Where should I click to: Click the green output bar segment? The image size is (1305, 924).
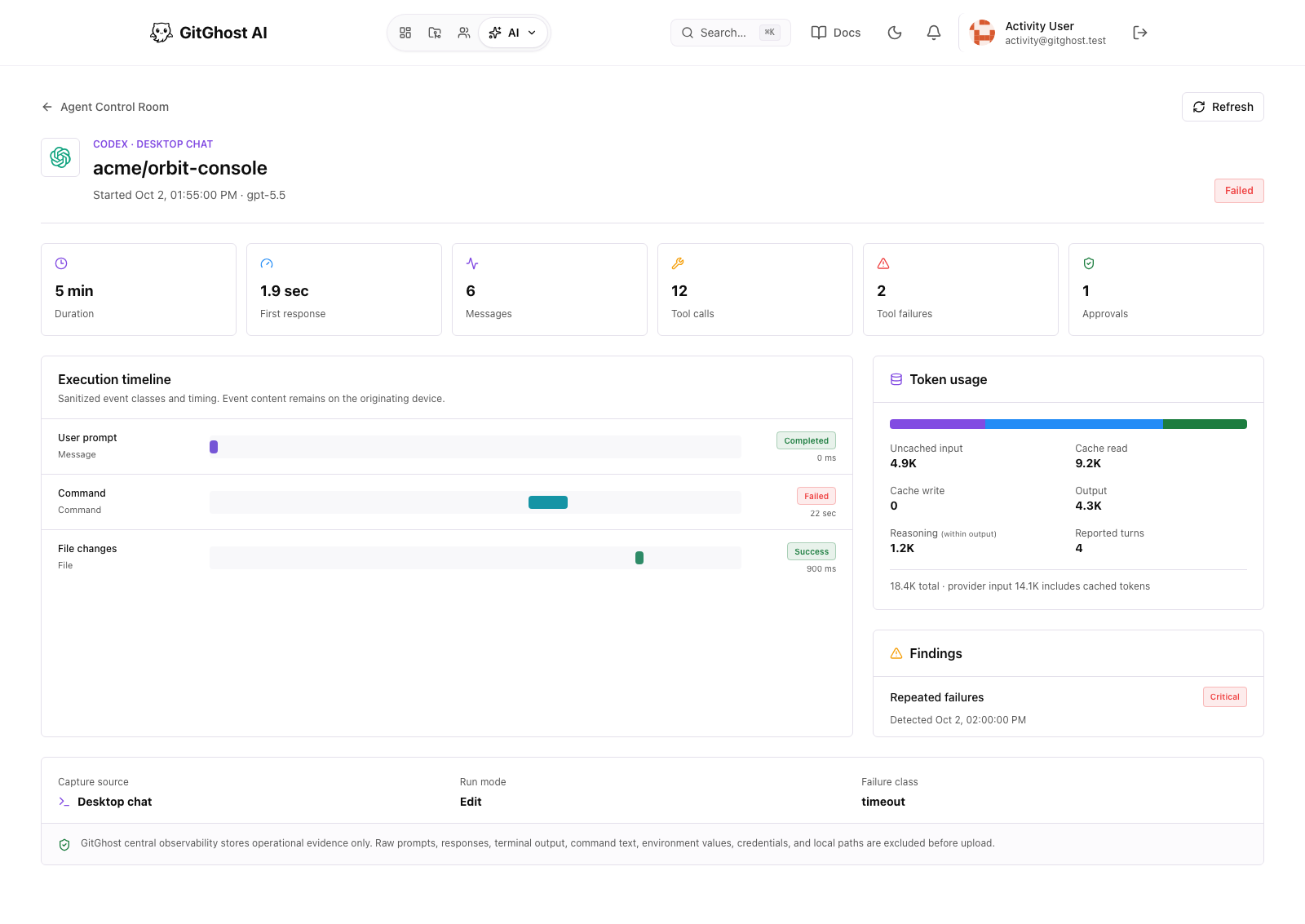click(1205, 424)
